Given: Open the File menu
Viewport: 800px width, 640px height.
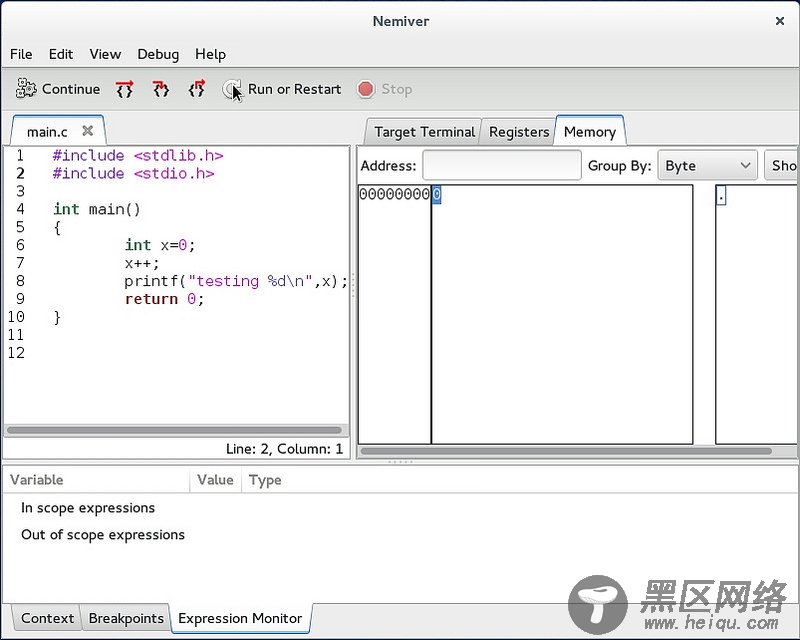Looking at the screenshot, I should (21, 54).
